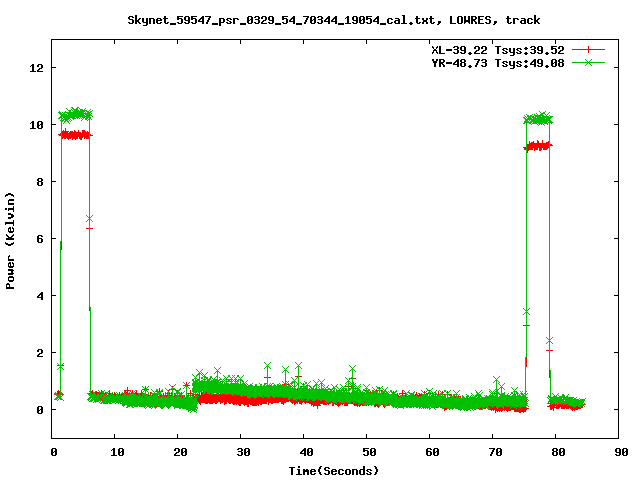Click the green calibration plateau near 3 seconds

tap(76, 115)
